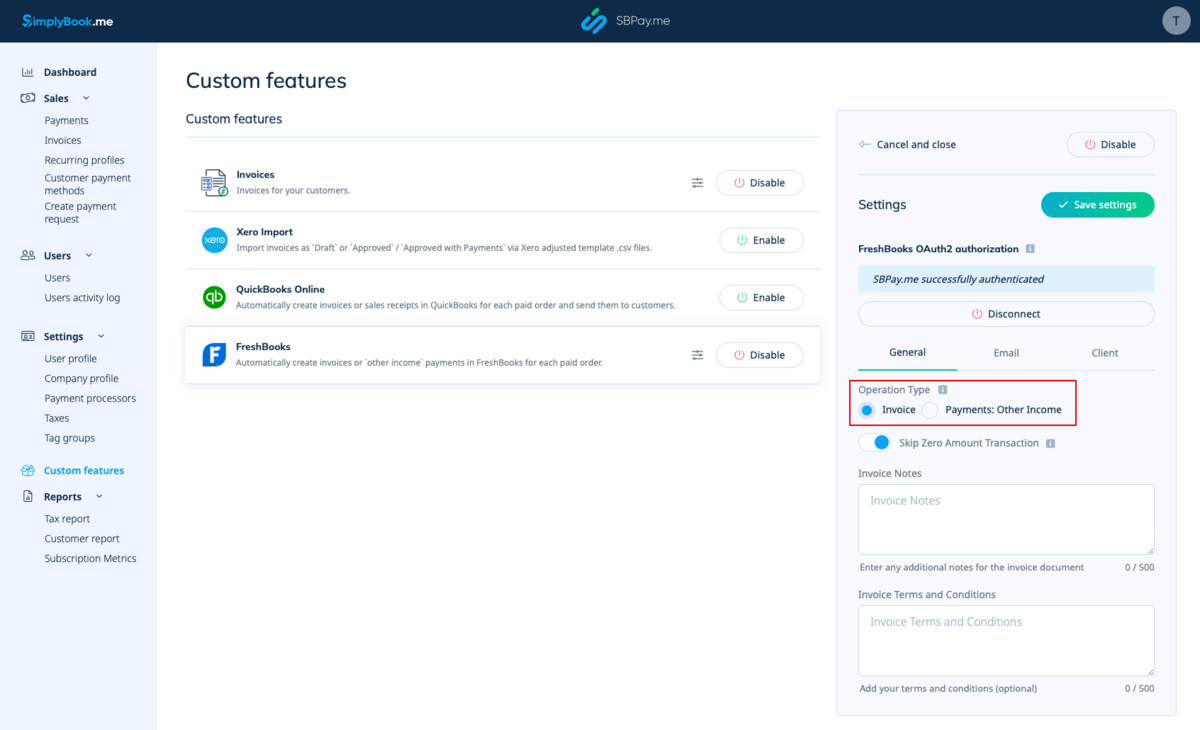
Task: Collapse the Users menu chevron
Action: click(88, 256)
